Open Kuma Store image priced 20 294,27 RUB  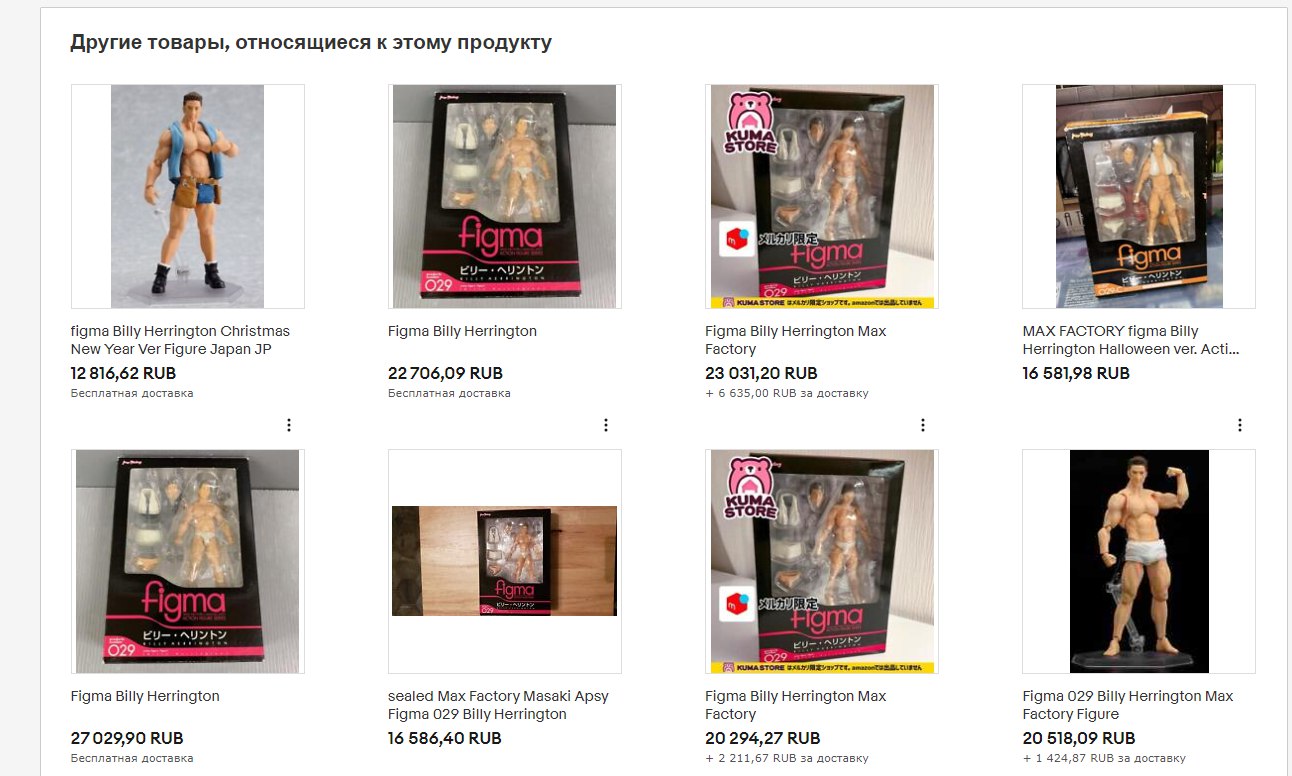click(x=822, y=561)
